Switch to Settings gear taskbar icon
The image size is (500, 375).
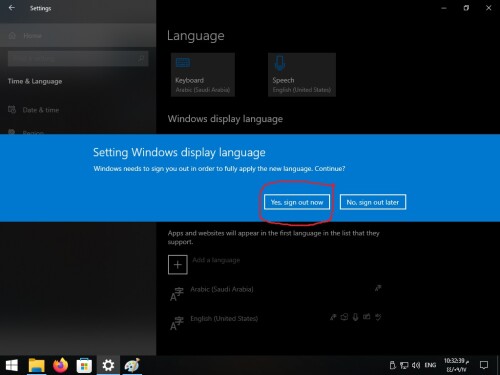108,366
